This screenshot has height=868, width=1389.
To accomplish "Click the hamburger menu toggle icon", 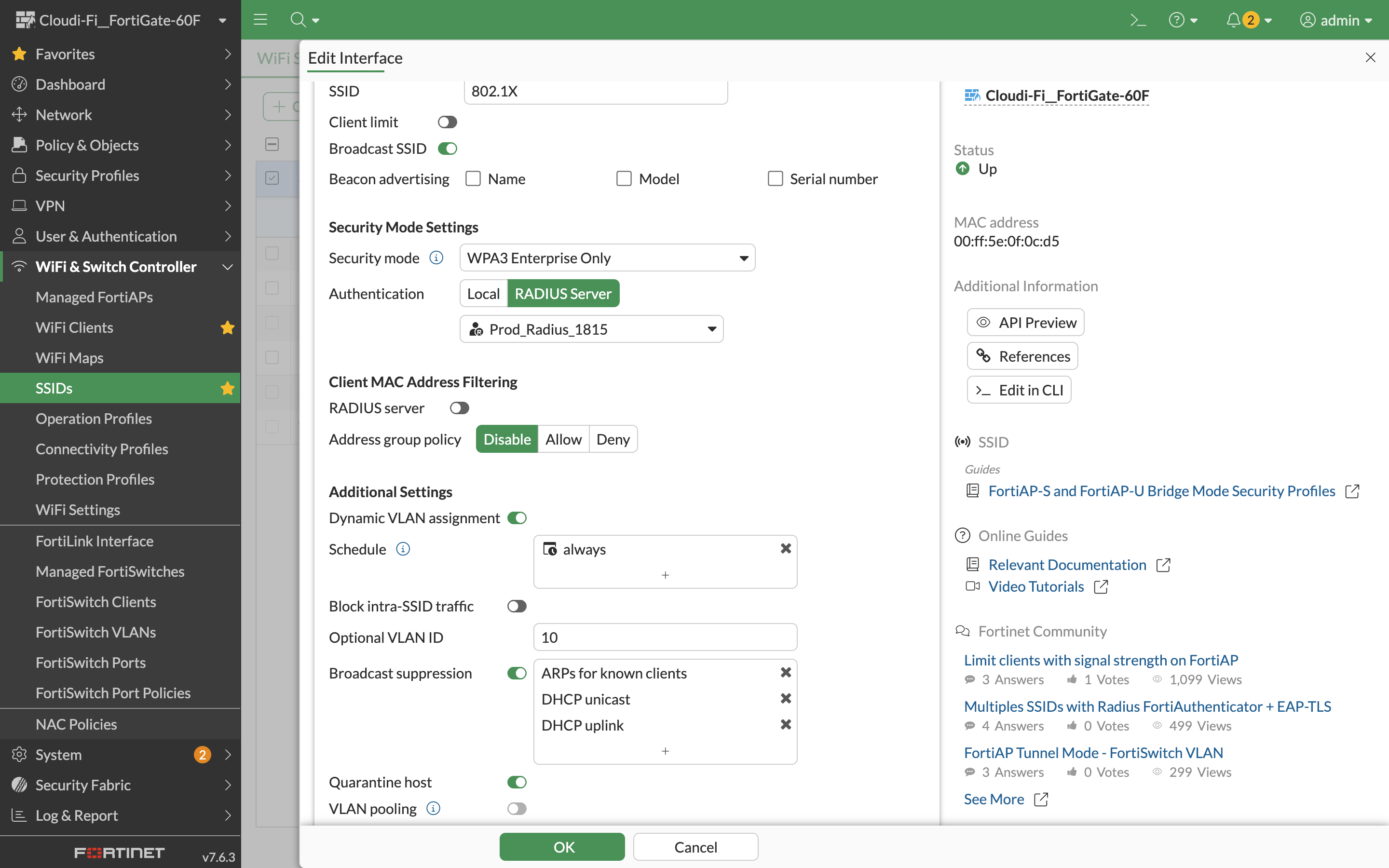I will click(260, 20).
